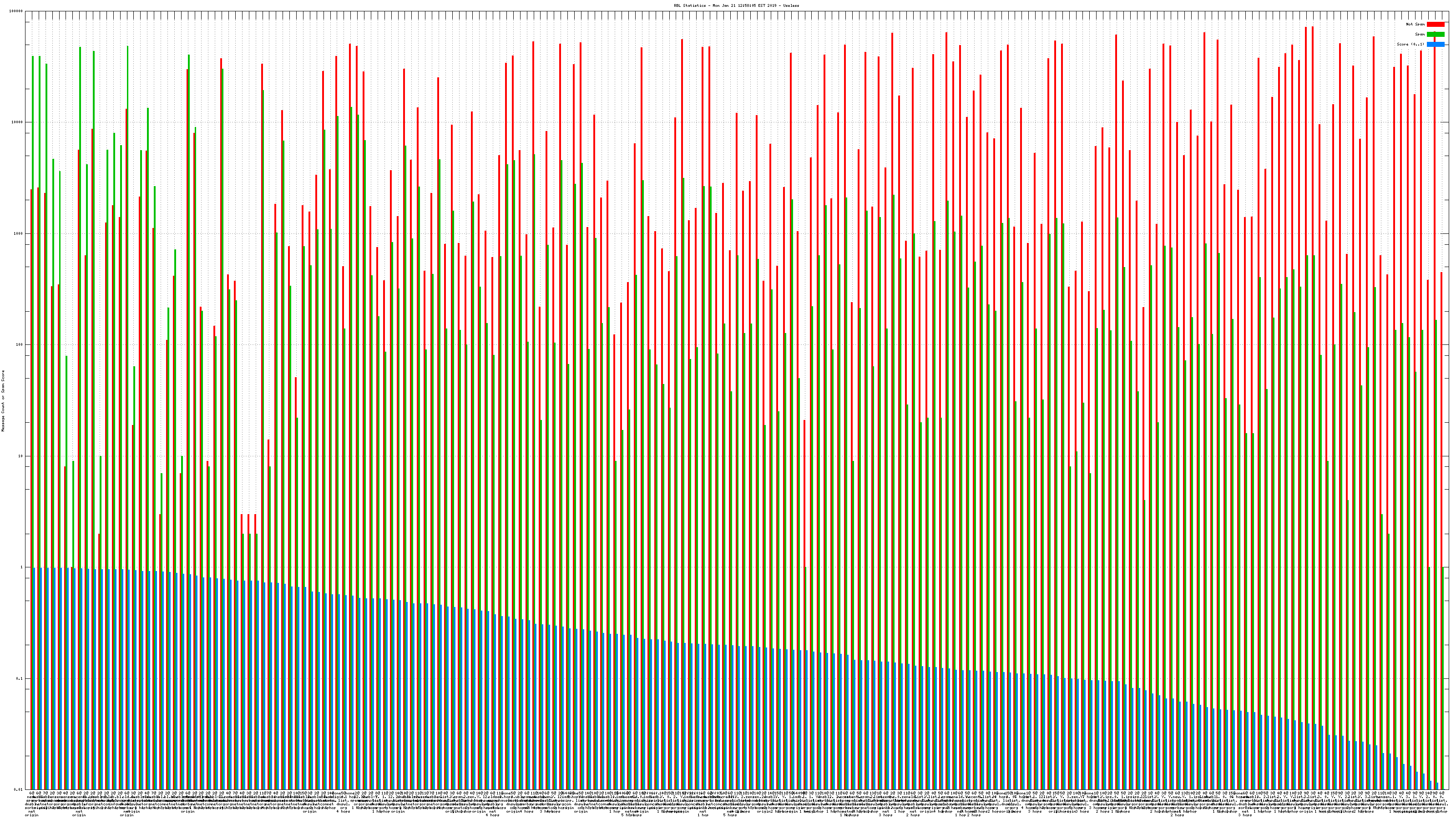Click the 'RBL Statistics' chart title
1456x819 pixels.
coord(736,5)
